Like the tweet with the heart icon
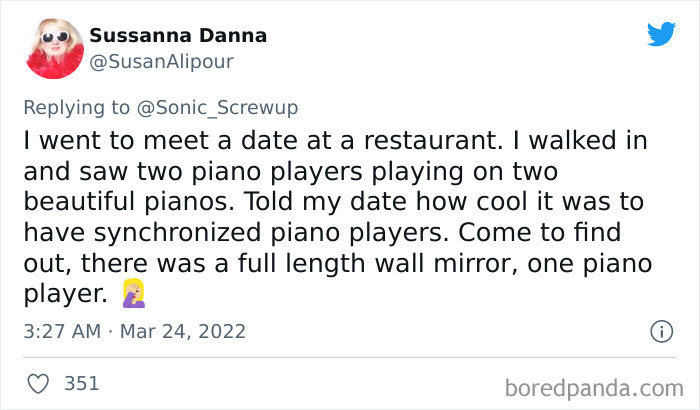 point(38,383)
